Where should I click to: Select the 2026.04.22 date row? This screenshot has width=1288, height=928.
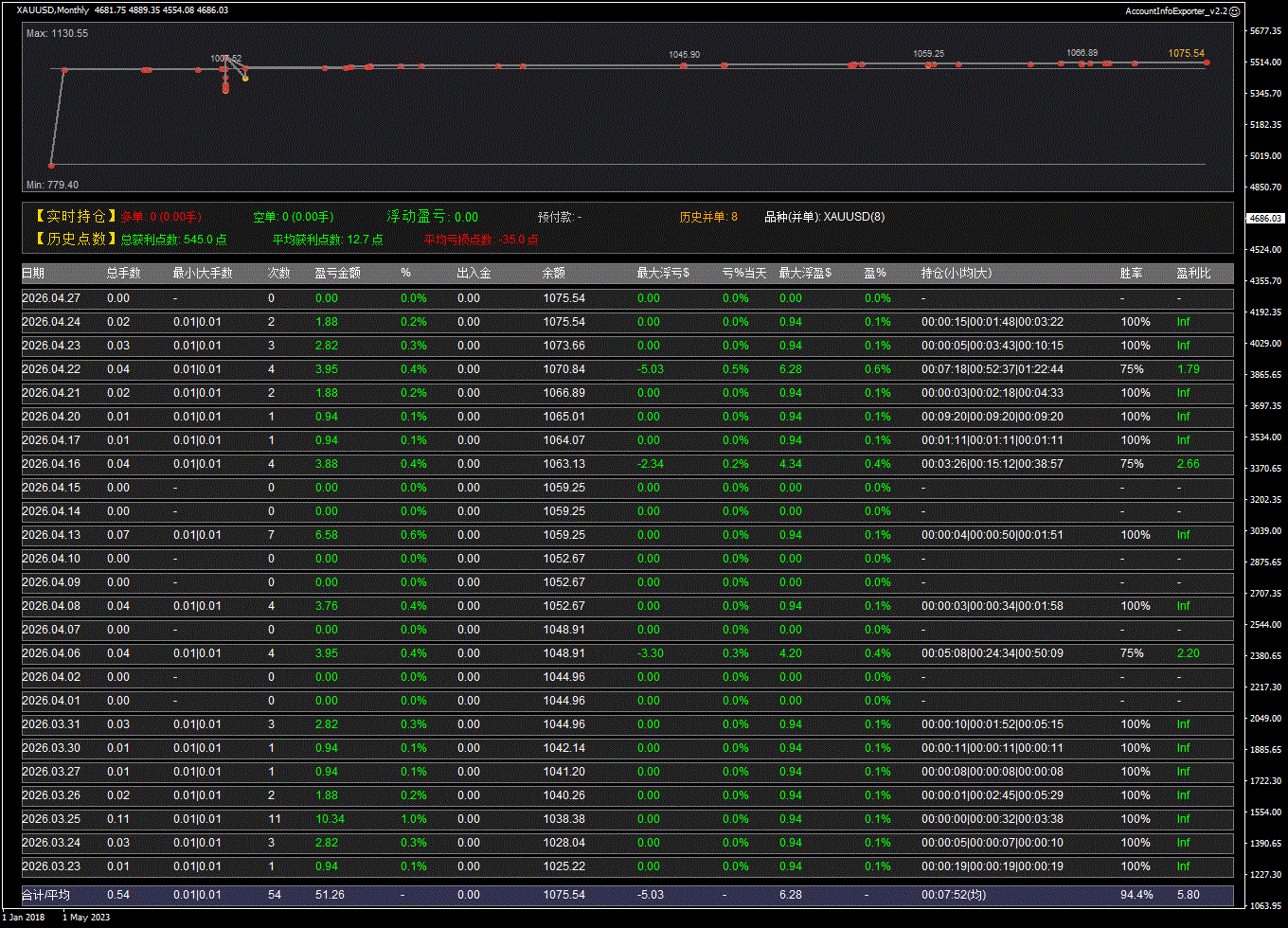coord(51,369)
